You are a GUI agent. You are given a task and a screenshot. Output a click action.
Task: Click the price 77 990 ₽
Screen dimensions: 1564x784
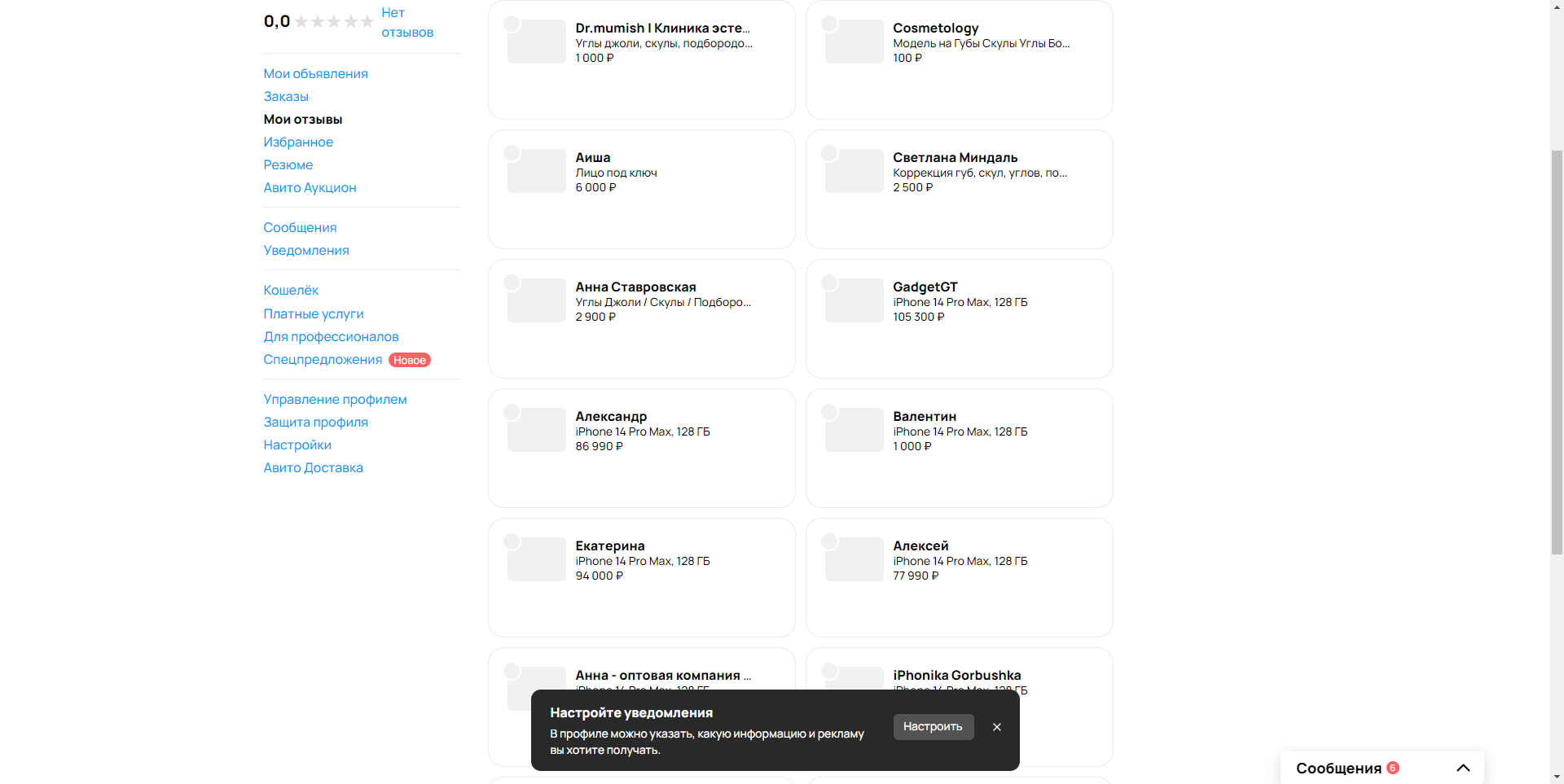[x=916, y=576]
